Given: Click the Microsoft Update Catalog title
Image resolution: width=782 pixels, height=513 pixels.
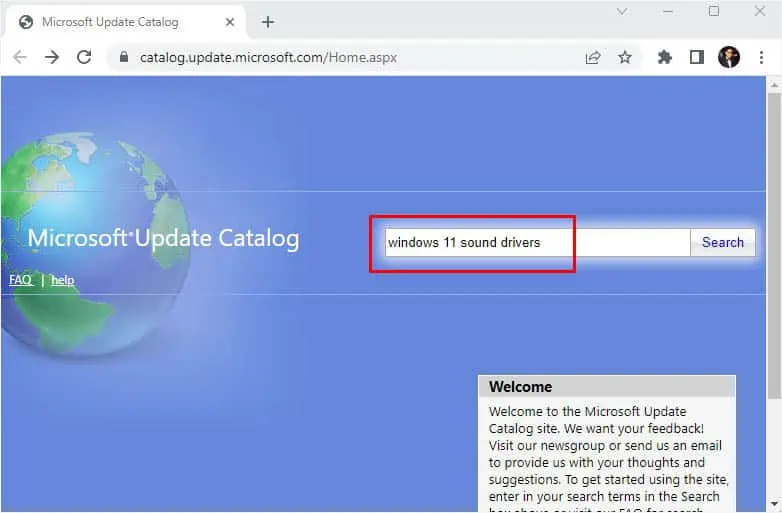Looking at the screenshot, I should 164,238.
